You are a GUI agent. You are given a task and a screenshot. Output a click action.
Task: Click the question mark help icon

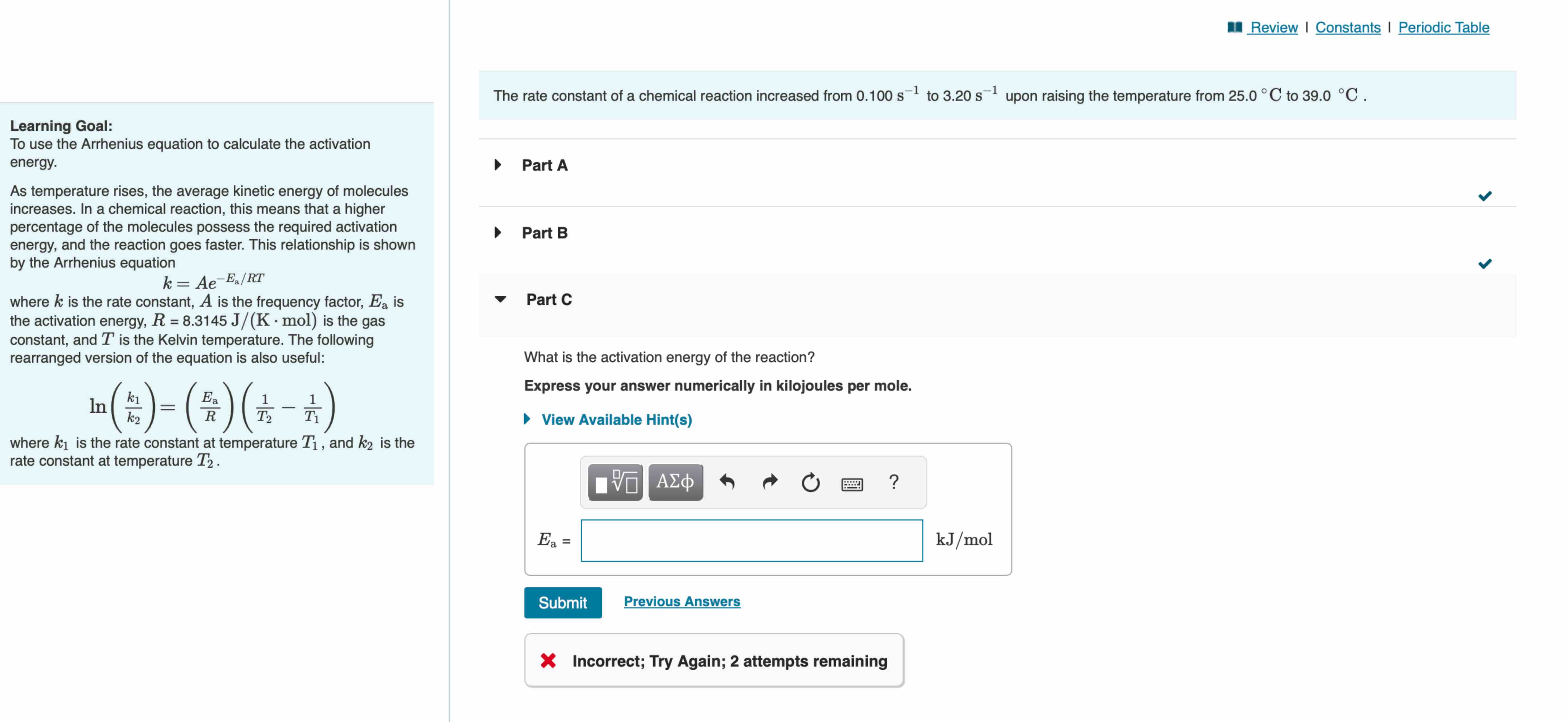pos(893,482)
